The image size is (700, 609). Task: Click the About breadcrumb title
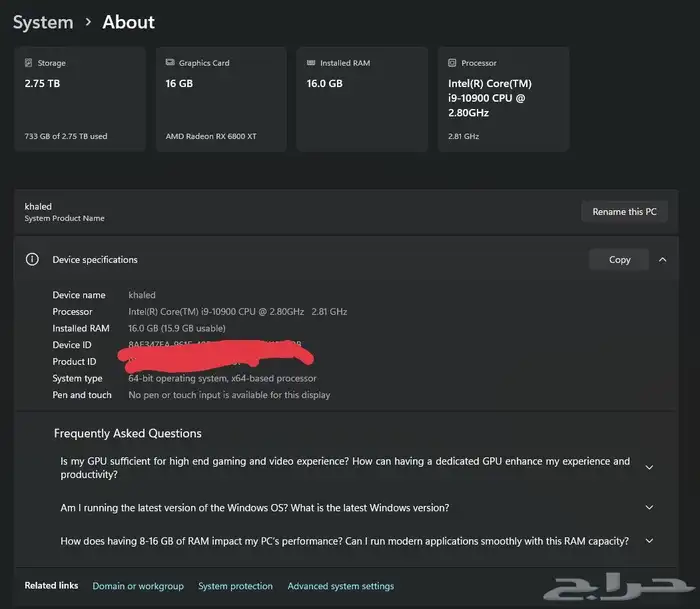point(129,22)
